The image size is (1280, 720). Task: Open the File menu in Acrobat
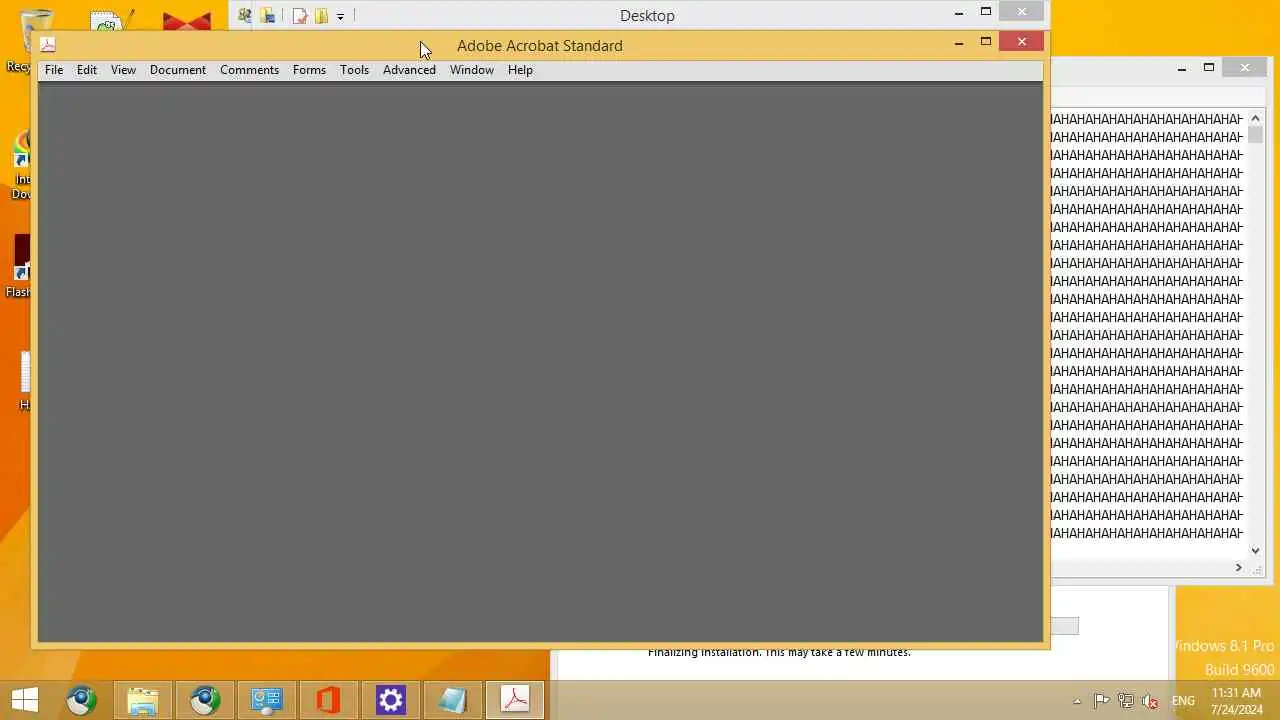tap(54, 70)
